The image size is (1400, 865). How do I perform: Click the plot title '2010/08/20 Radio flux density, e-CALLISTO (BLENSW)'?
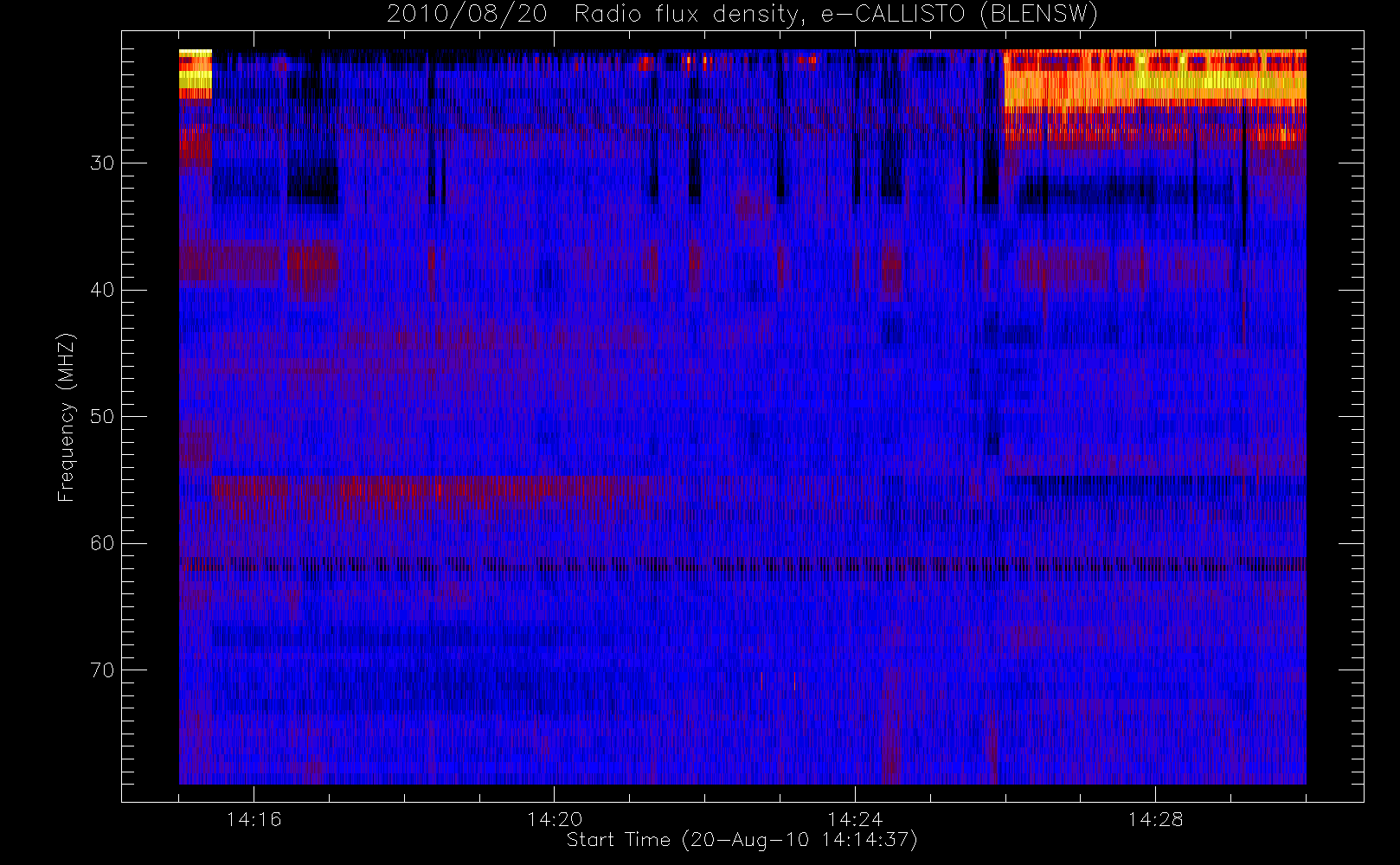pyautogui.click(x=742, y=15)
